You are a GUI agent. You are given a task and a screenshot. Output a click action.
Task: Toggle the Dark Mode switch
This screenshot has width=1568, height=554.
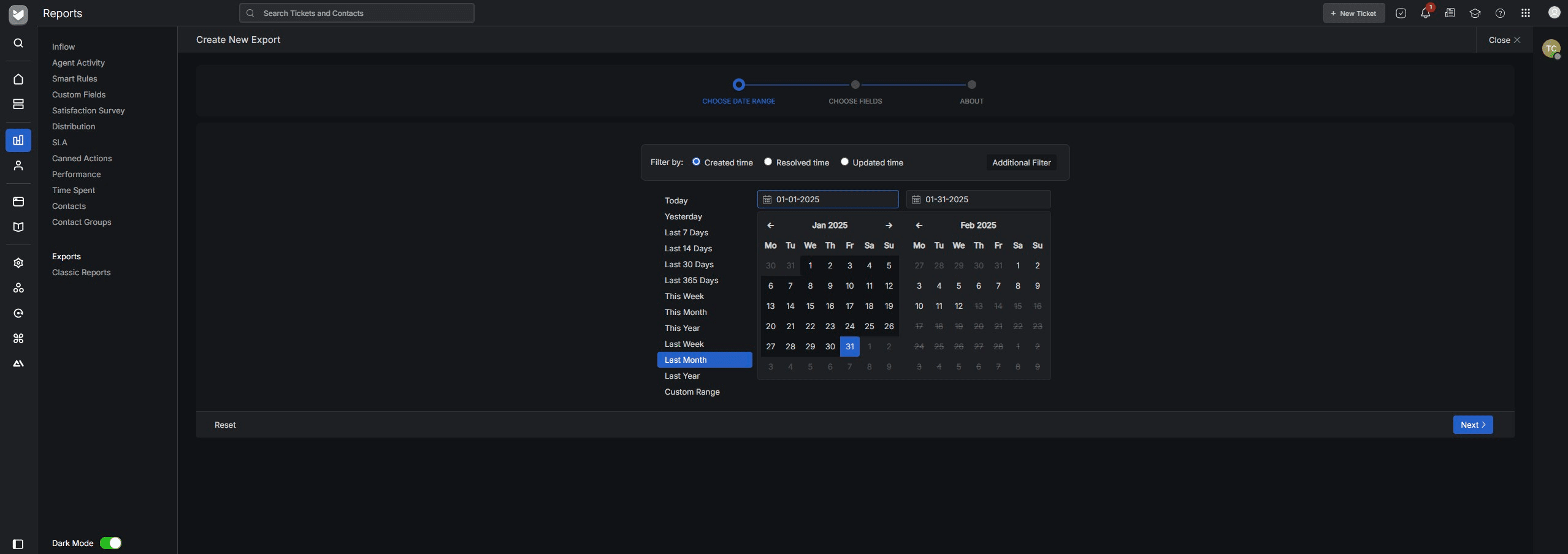point(111,543)
